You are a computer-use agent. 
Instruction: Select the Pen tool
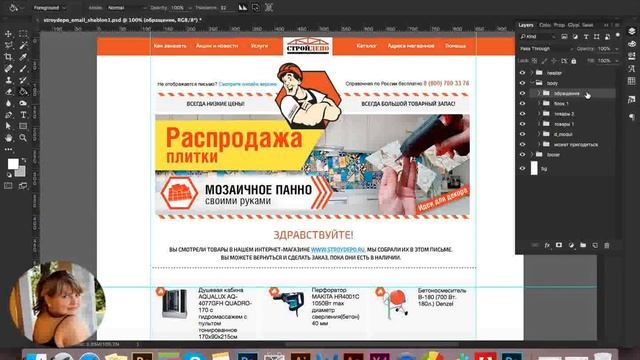[8, 115]
